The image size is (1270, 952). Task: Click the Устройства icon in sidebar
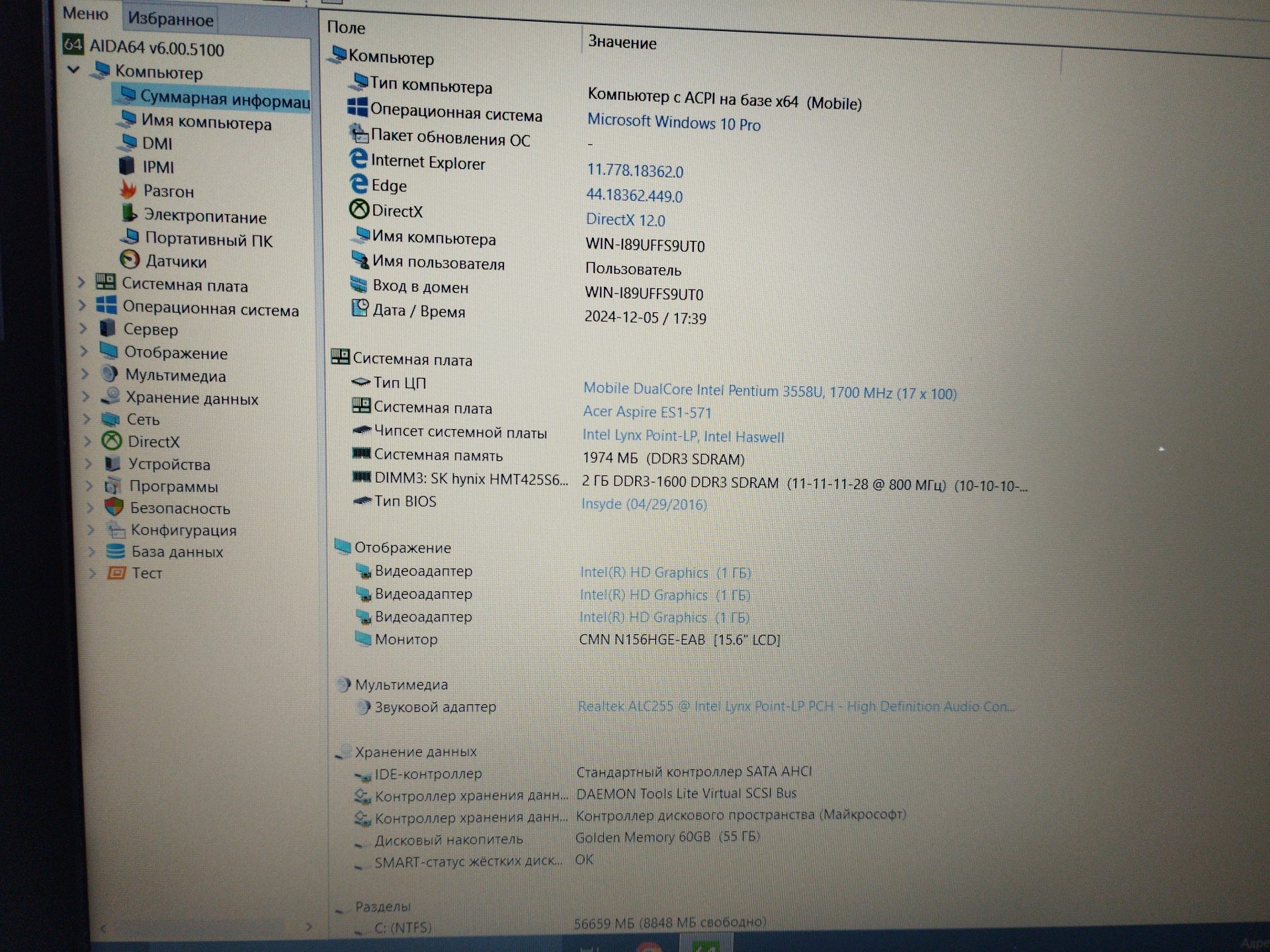[112, 463]
